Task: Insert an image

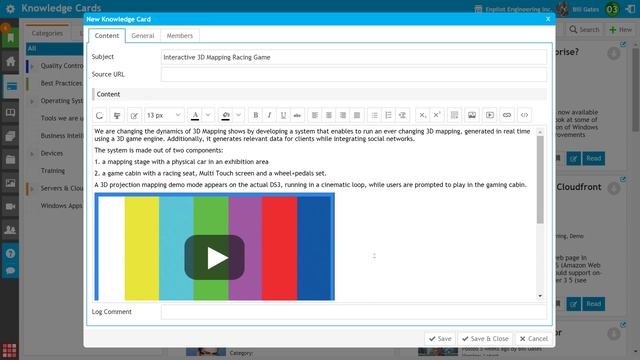Action: pyautogui.click(x=472, y=116)
